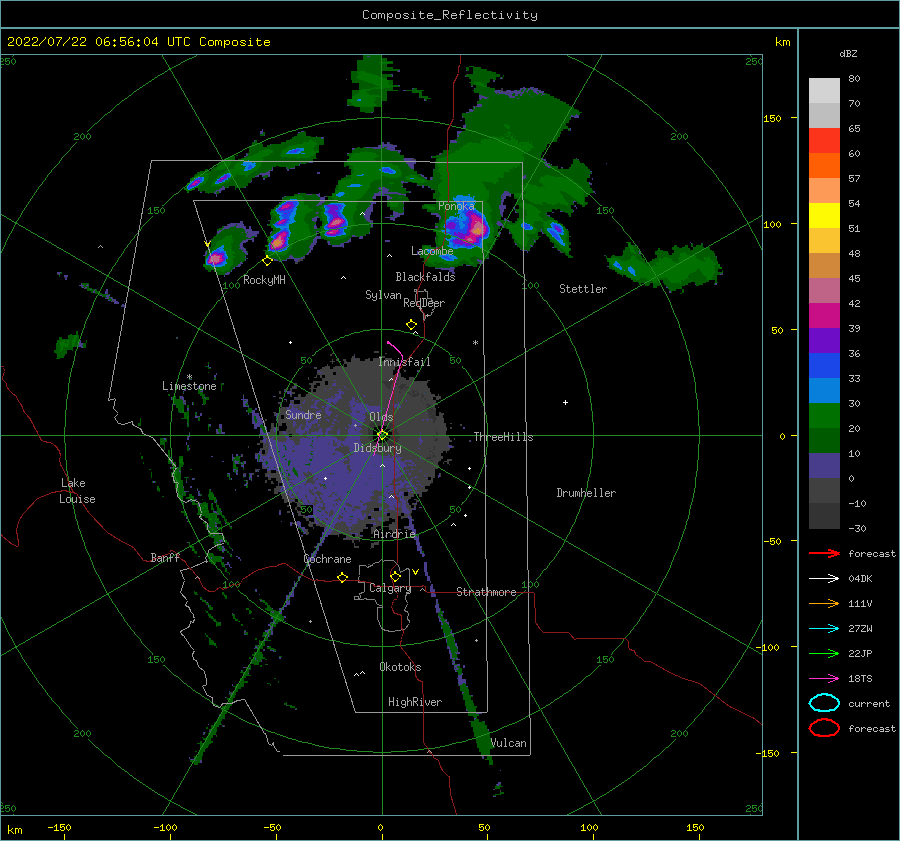Click the dBZ legend heading
900x841 pixels.
[848, 53]
